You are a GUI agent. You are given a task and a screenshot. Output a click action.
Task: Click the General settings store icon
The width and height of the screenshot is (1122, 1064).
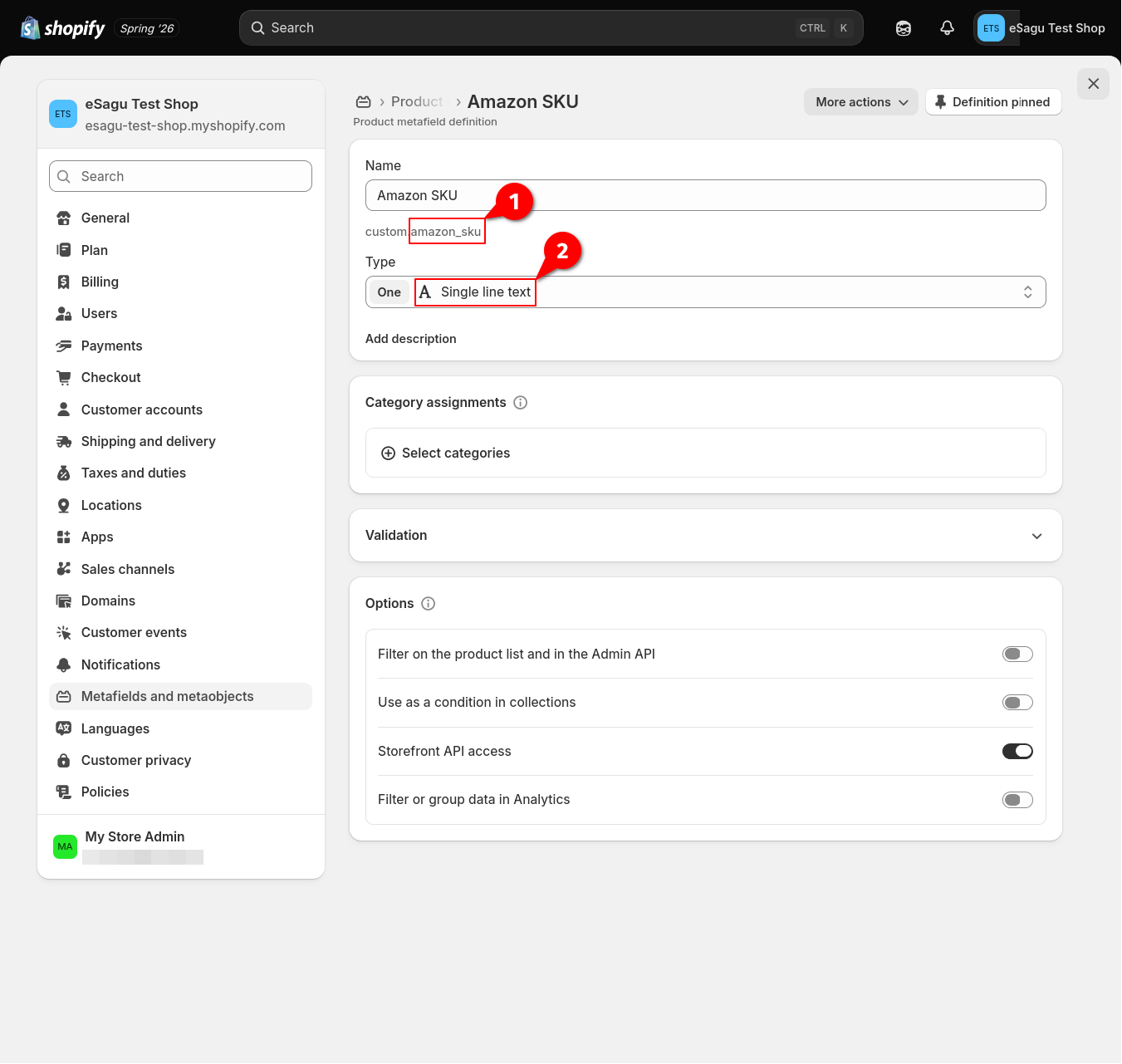64,218
